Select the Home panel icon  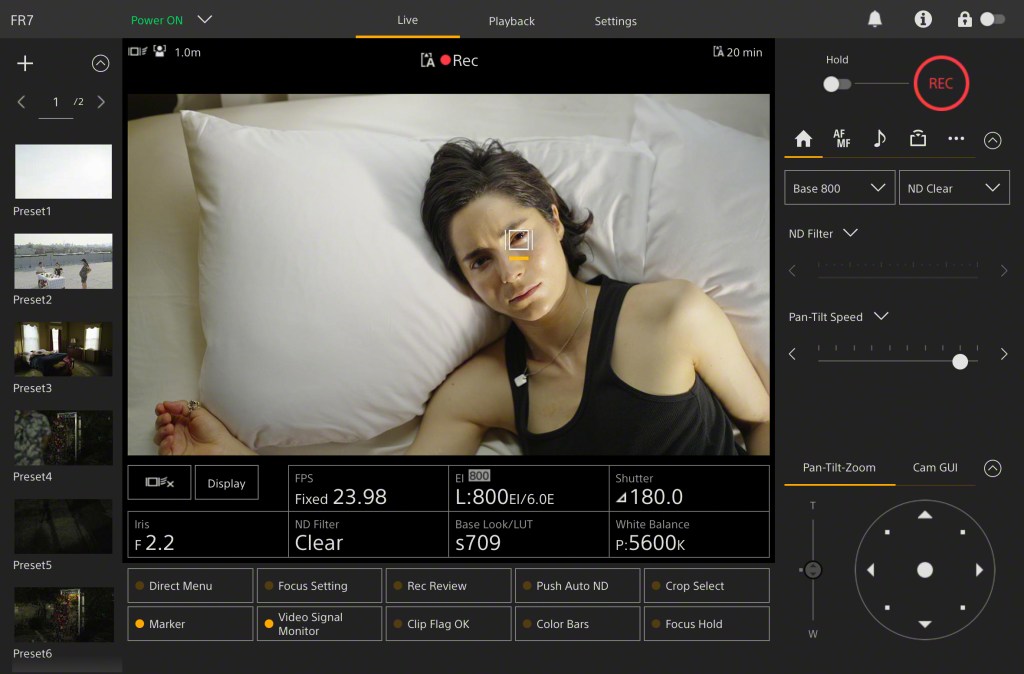[x=803, y=138]
